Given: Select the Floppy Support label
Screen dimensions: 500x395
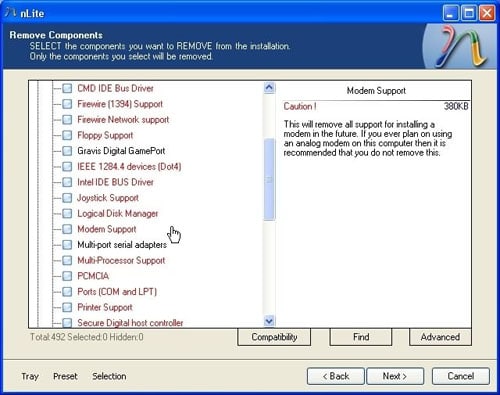Looking at the screenshot, I should (105, 135).
